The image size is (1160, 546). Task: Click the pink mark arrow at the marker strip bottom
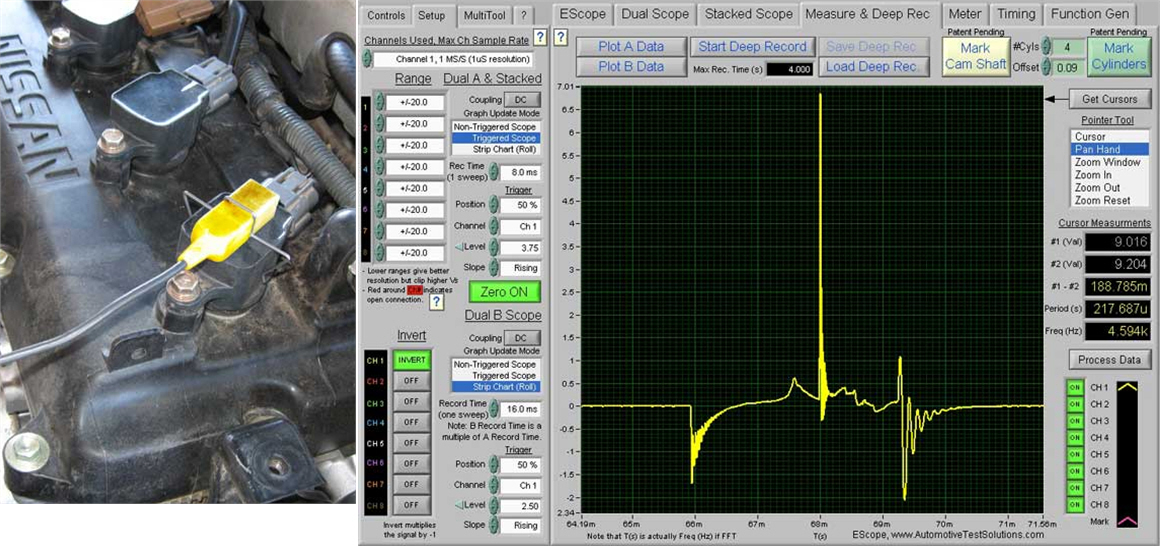coord(1126,521)
